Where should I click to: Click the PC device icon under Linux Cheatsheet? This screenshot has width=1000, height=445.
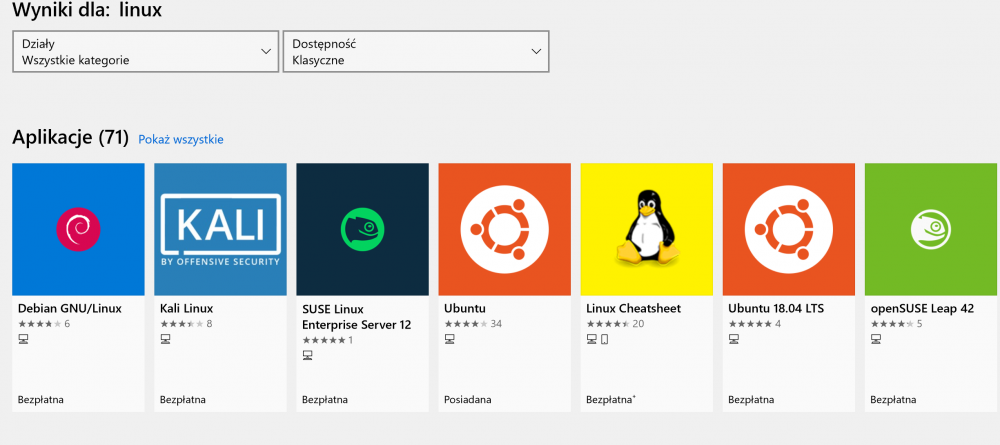(x=591, y=339)
